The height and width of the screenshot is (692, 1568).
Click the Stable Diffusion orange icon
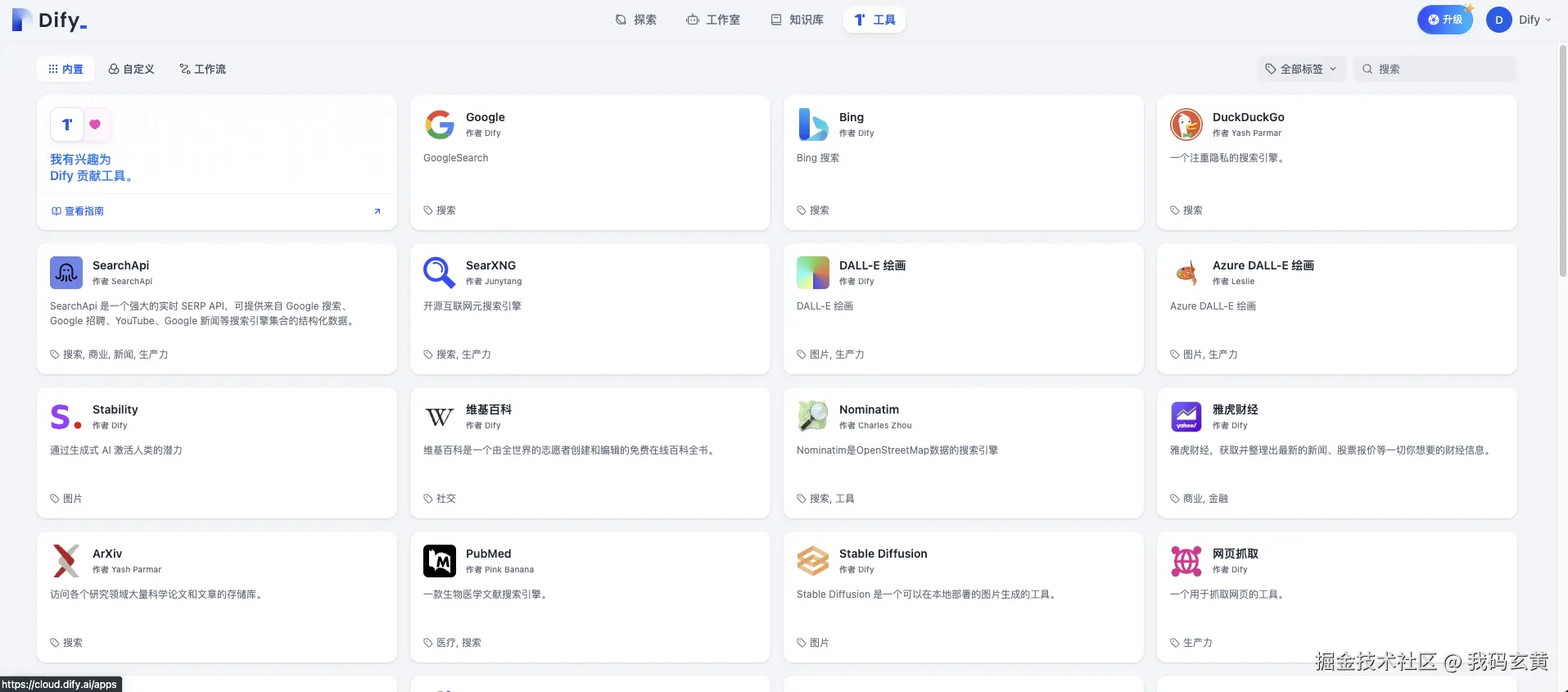(x=813, y=561)
